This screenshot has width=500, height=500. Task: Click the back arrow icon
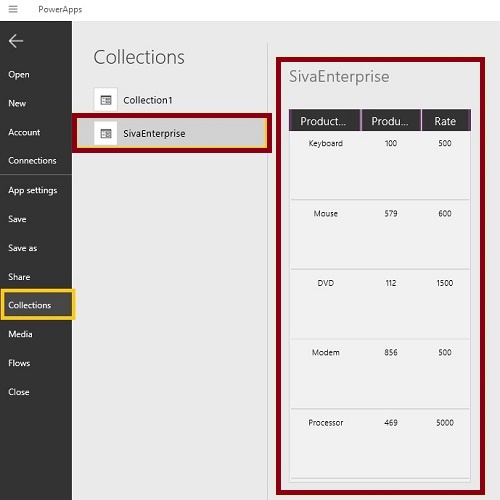pyautogui.click(x=16, y=41)
